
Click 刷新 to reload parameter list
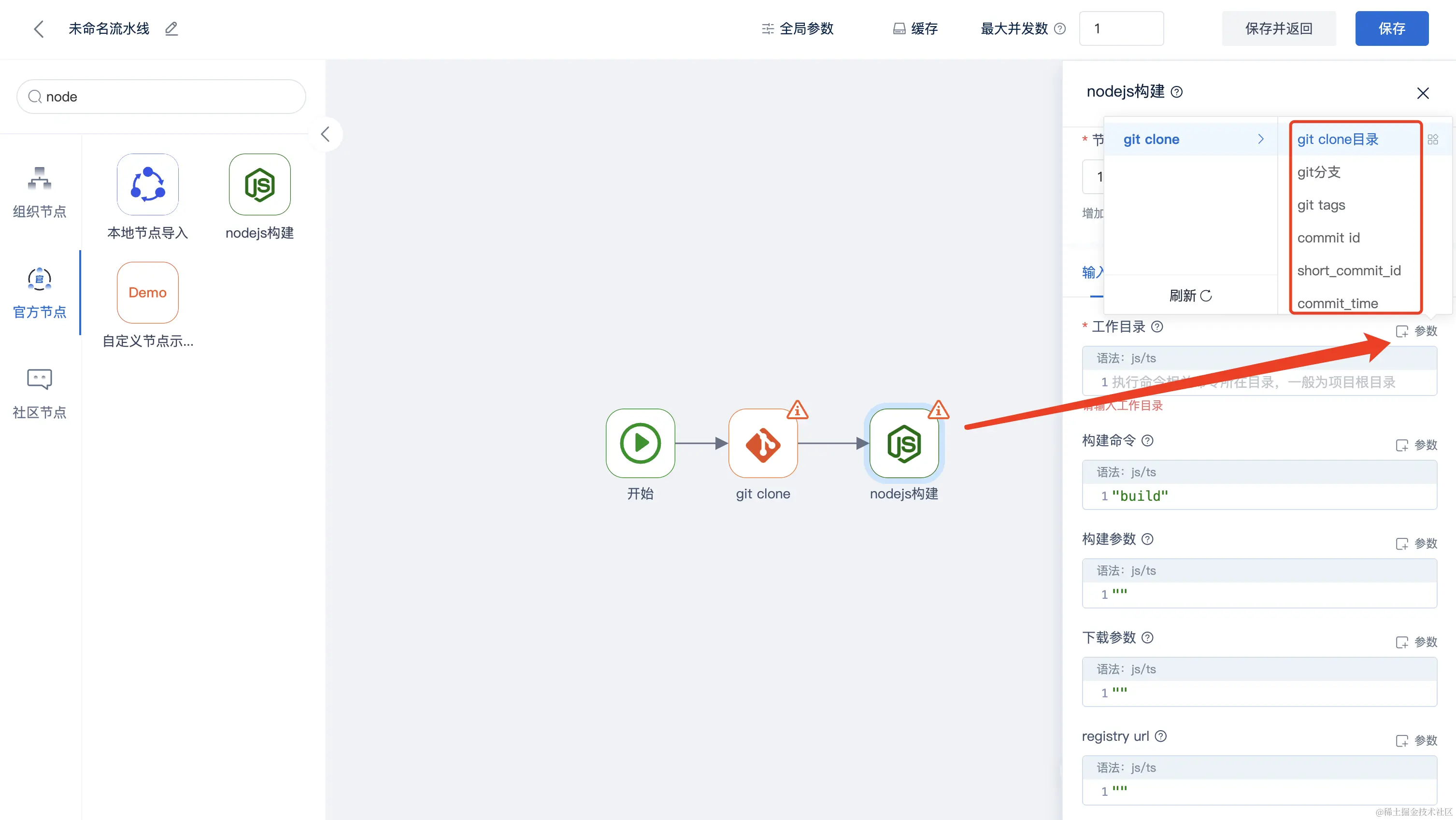click(1190, 296)
